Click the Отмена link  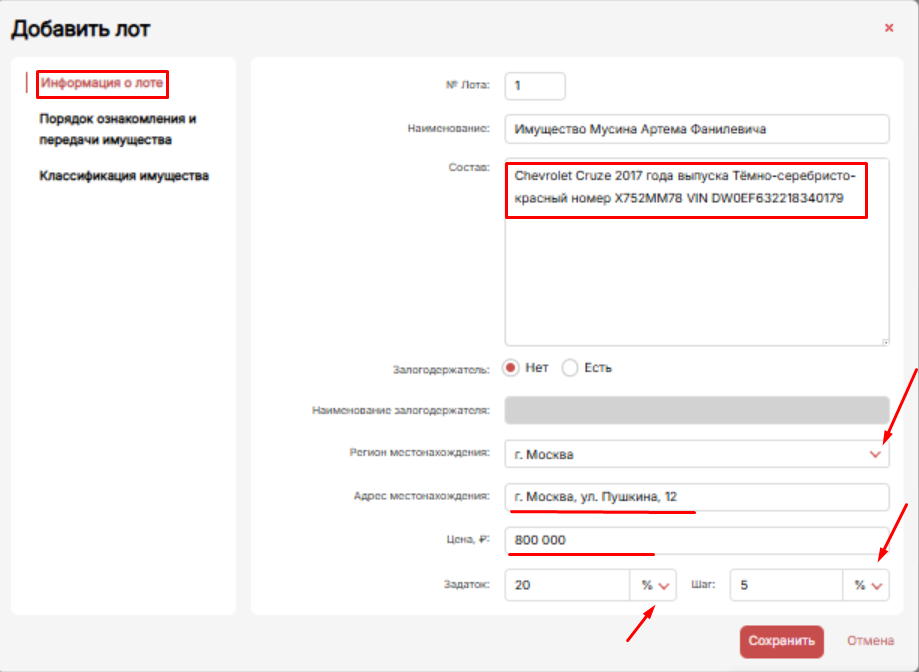coord(870,641)
